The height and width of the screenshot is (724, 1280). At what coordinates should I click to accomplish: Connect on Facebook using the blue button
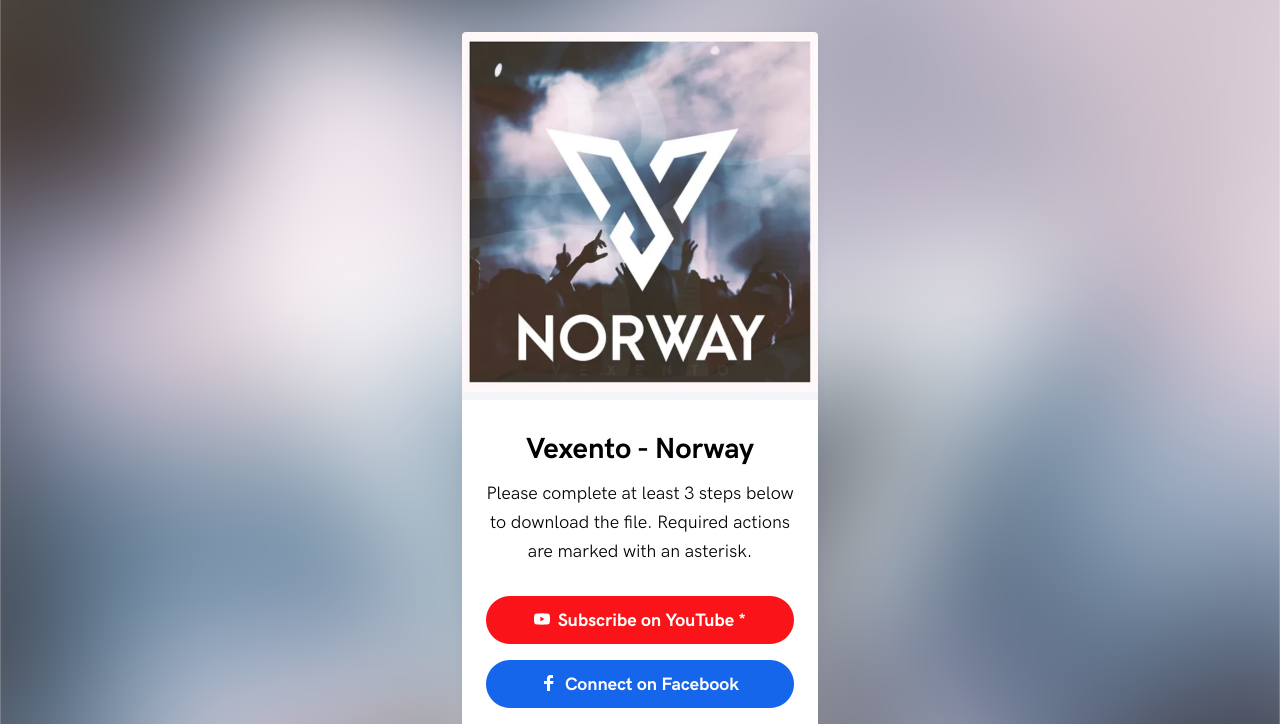coord(640,684)
